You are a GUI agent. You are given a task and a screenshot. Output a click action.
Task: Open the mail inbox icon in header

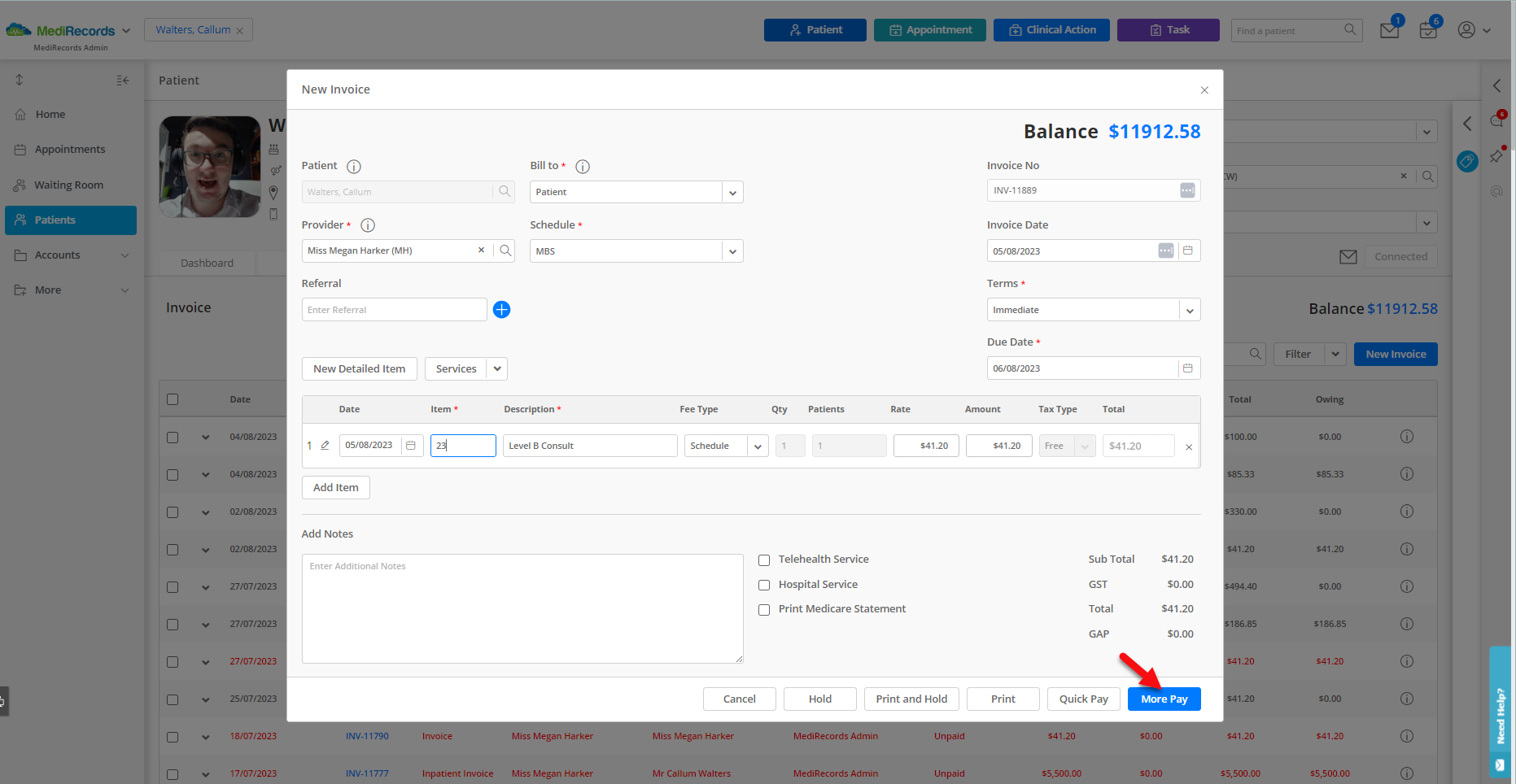coord(1390,30)
